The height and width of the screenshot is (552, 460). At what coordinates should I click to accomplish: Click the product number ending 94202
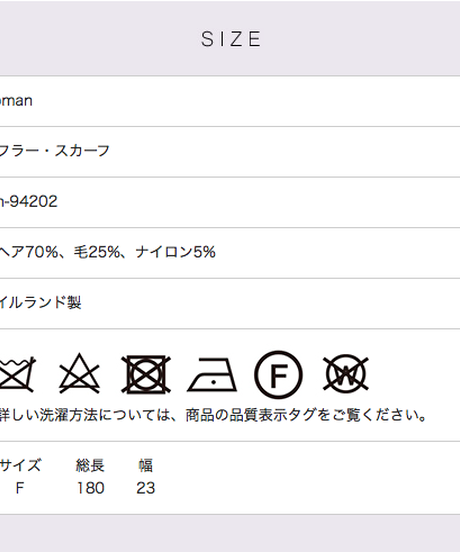click(x=29, y=202)
